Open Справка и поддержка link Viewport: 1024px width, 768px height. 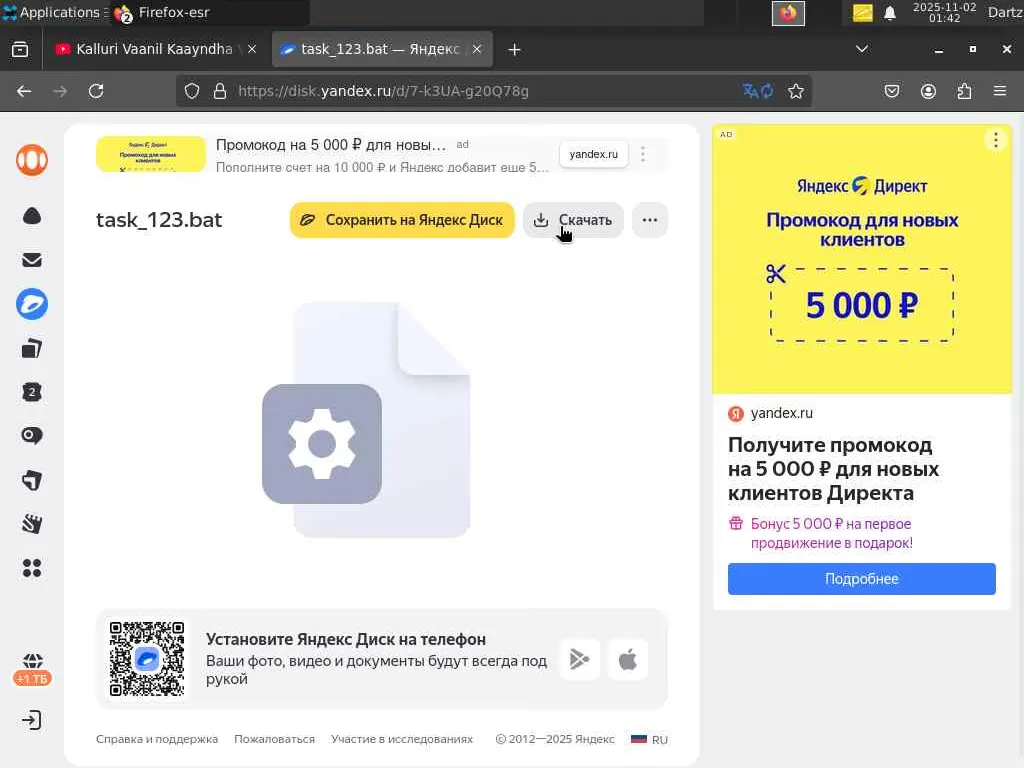(x=157, y=739)
